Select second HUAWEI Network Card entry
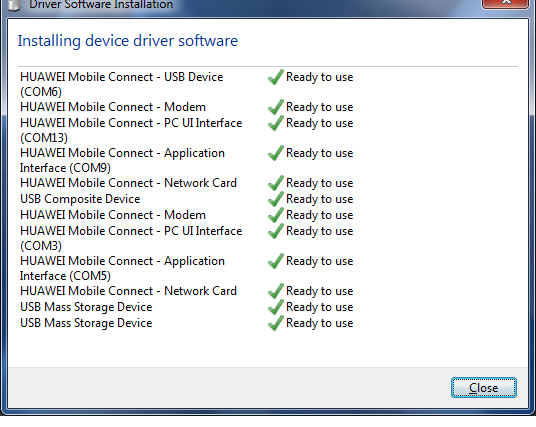The height and width of the screenshot is (427, 536). click(128, 291)
